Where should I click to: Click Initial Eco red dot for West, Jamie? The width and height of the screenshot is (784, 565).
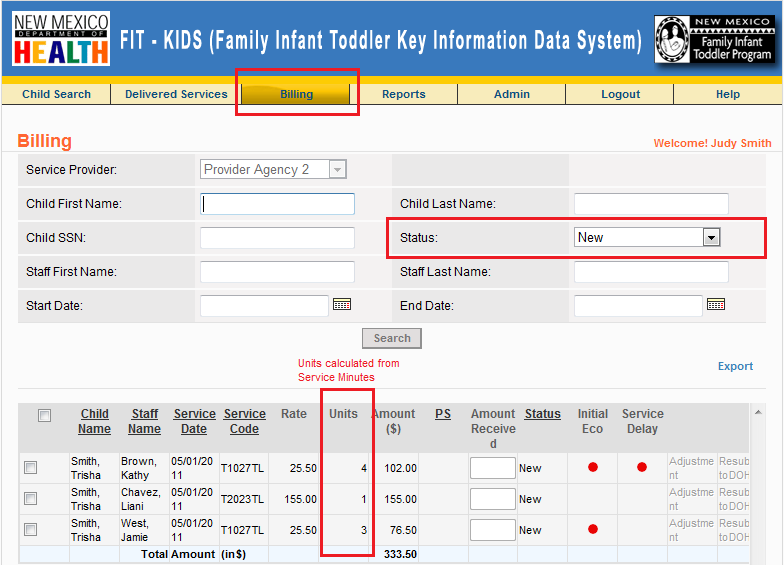click(593, 529)
